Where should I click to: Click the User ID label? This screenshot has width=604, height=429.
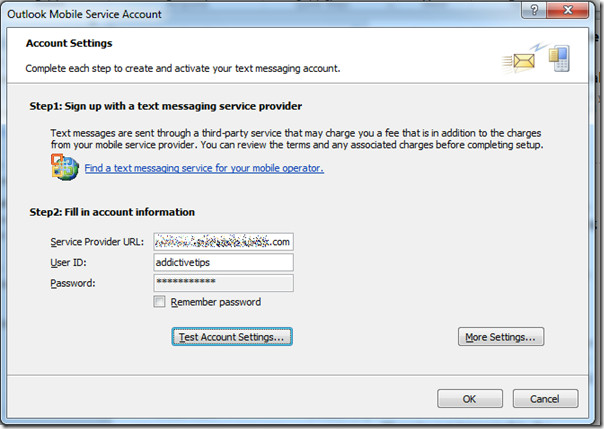point(69,263)
